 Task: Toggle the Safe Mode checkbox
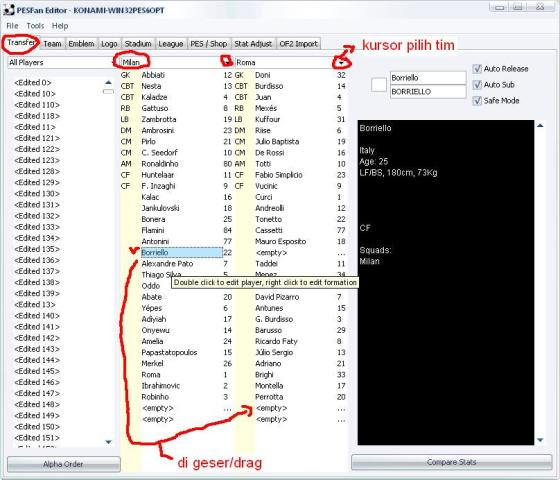tap(477, 101)
